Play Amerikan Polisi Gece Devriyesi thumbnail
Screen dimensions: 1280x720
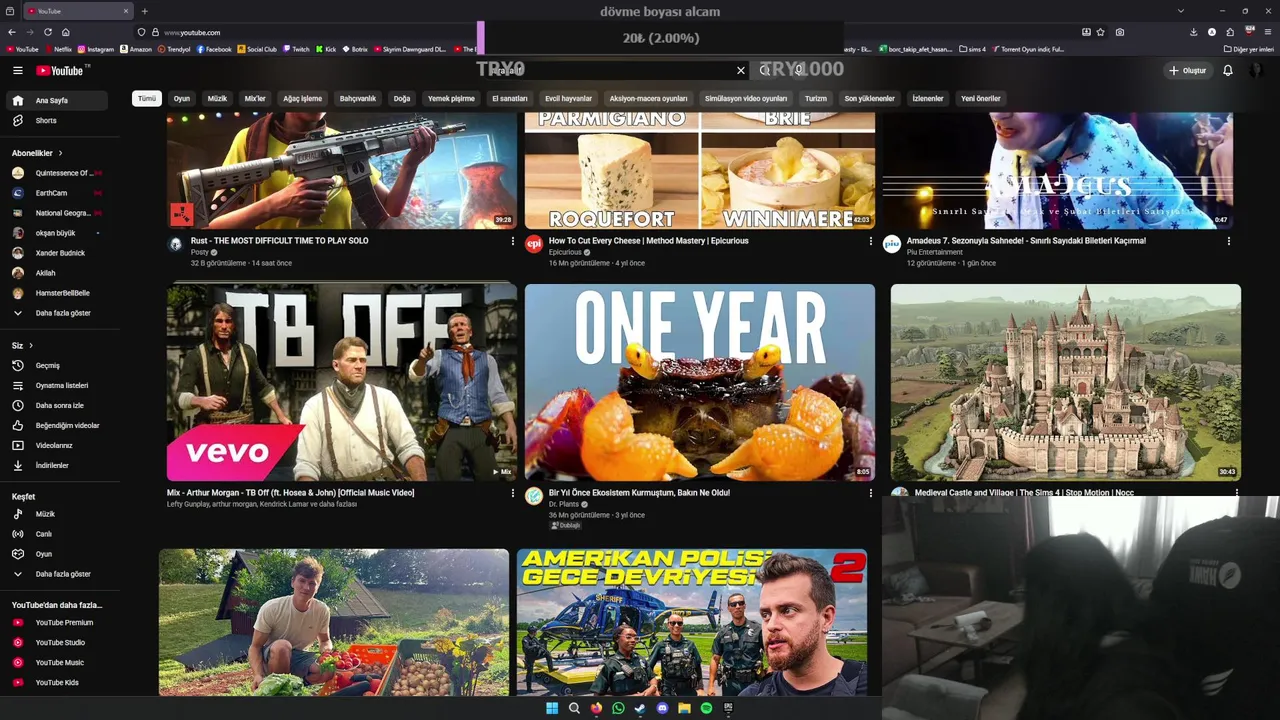(x=692, y=622)
